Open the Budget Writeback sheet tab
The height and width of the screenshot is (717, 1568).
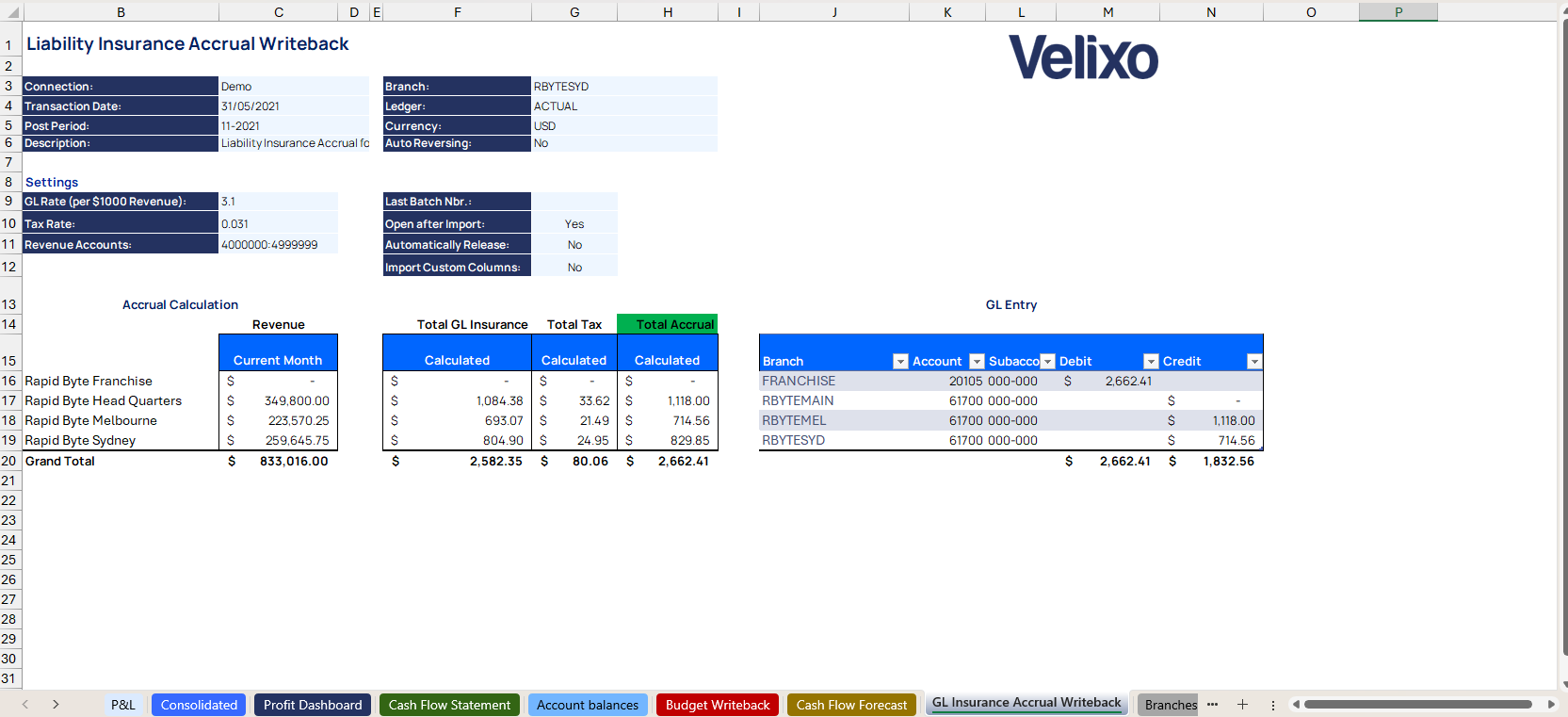point(718,705)
